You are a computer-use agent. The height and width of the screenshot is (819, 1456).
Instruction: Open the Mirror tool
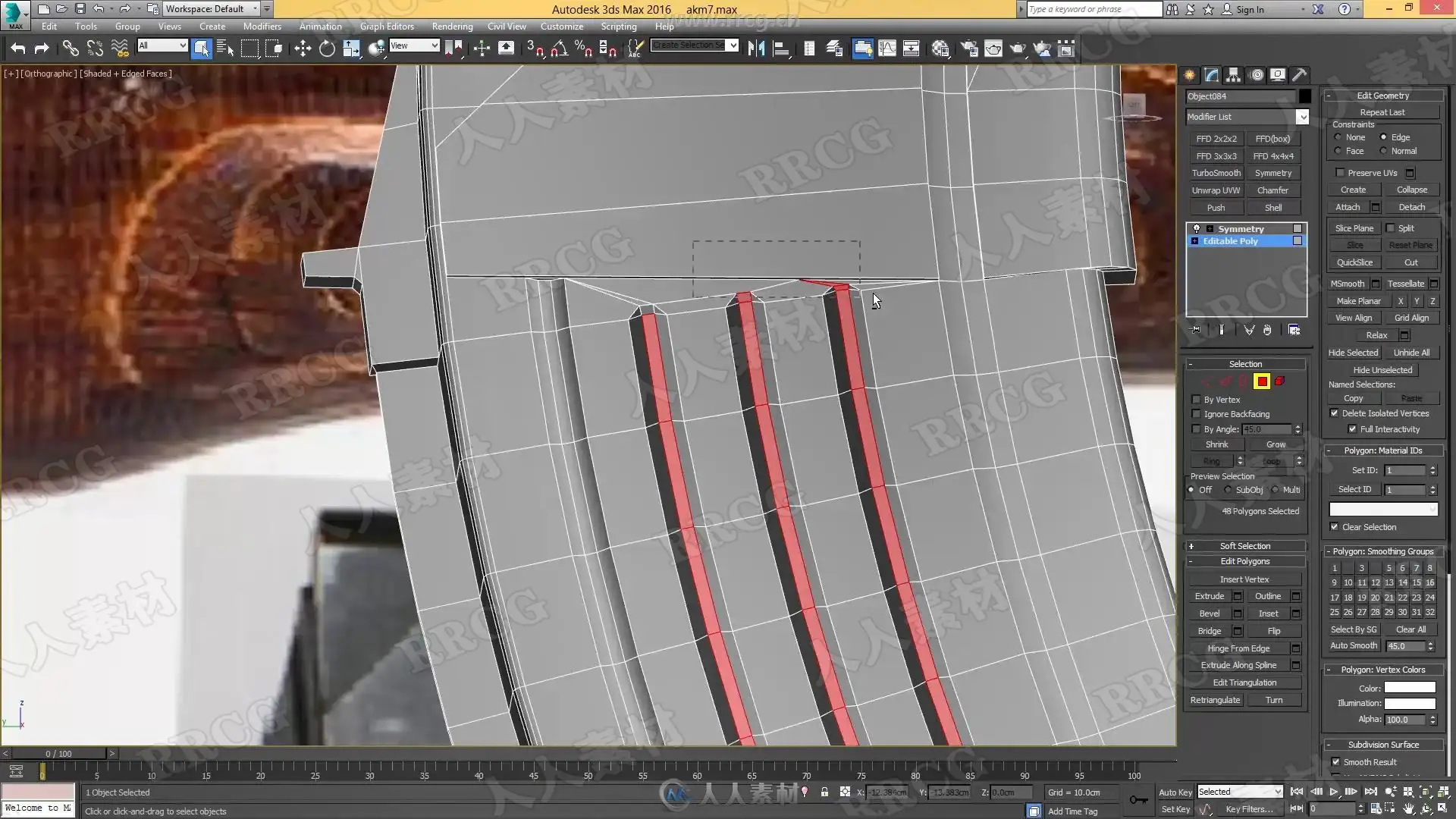click(x=756, y=49)
